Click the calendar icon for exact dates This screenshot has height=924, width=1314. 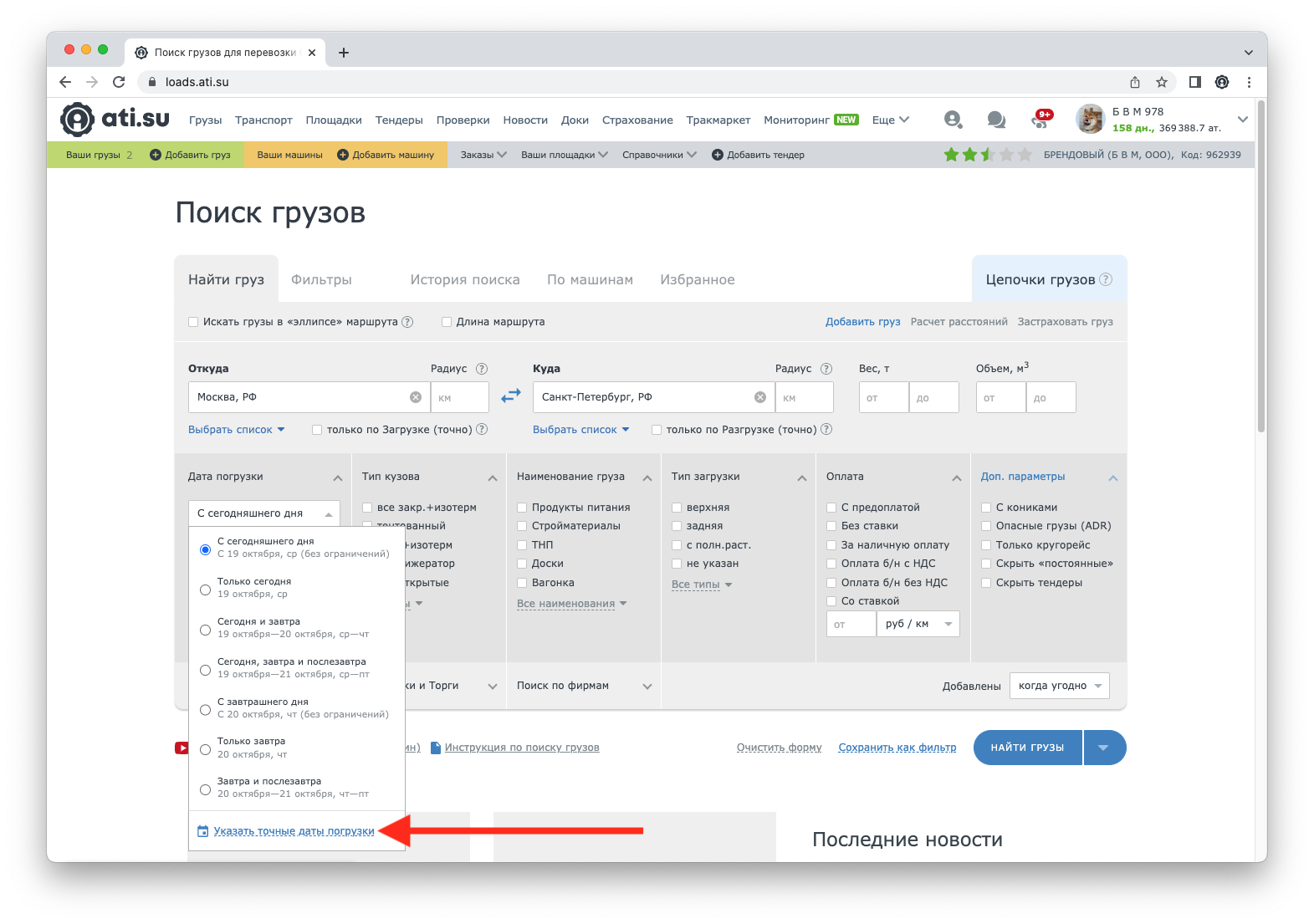pos(202,831)
